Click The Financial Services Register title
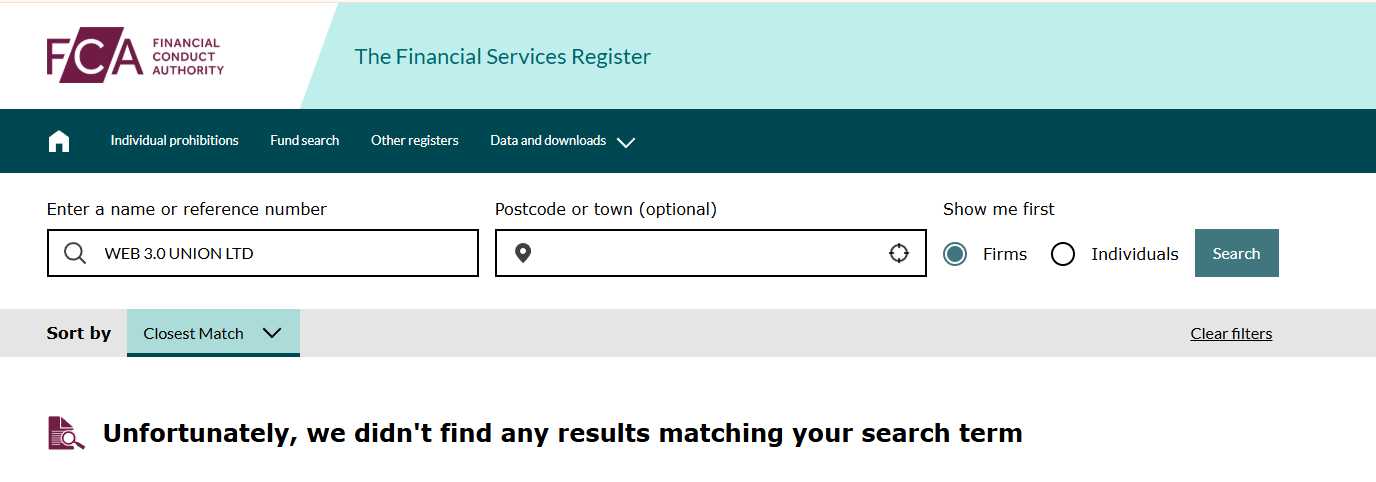The height and width of the screenshot is (482, 1376). [502, 57]
